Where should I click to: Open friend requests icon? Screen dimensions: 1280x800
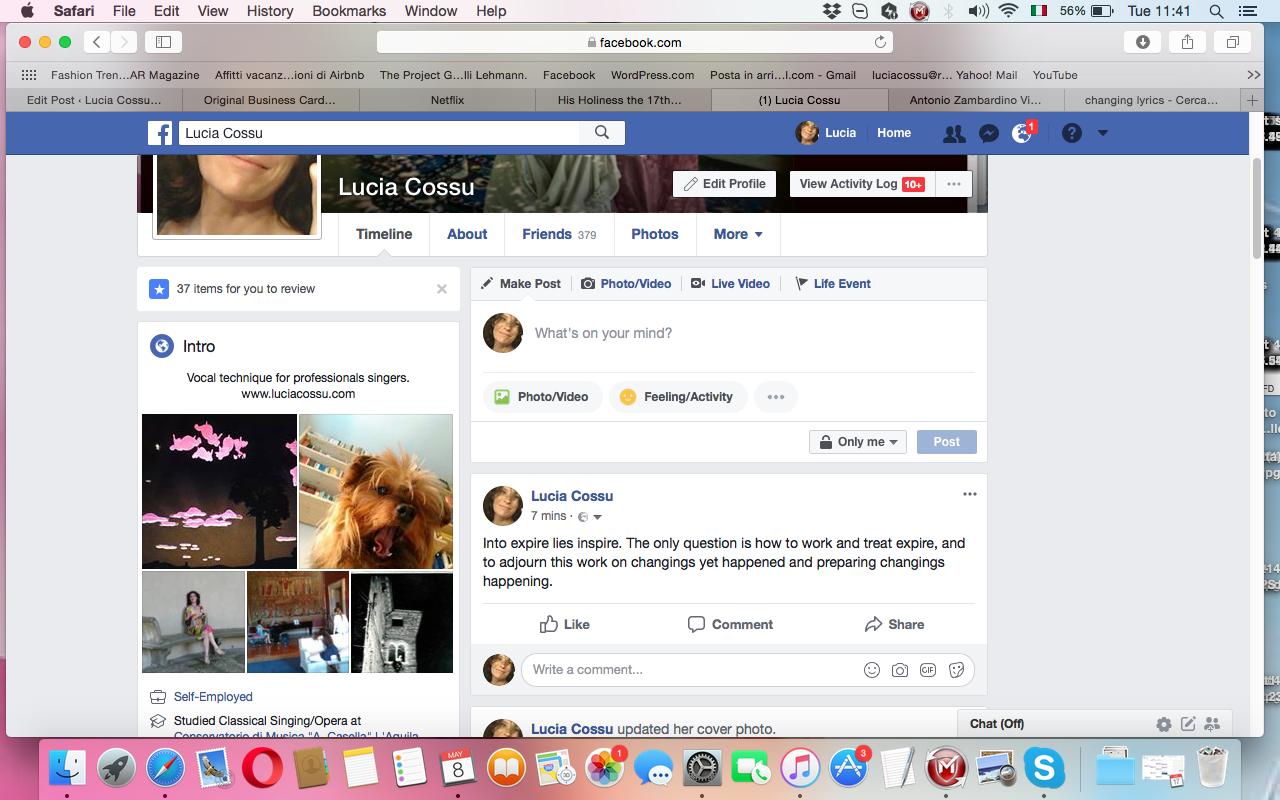pos(953,132)
